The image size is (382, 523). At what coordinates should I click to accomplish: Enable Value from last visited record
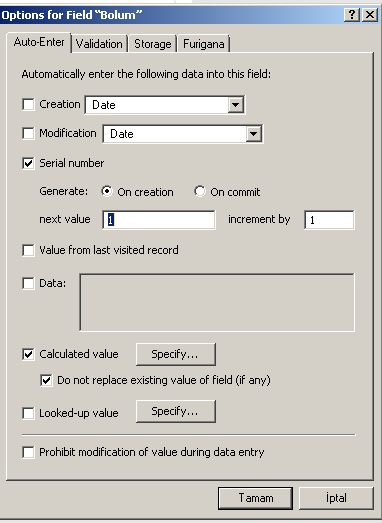pyautogui.click(x=28, y=250)
